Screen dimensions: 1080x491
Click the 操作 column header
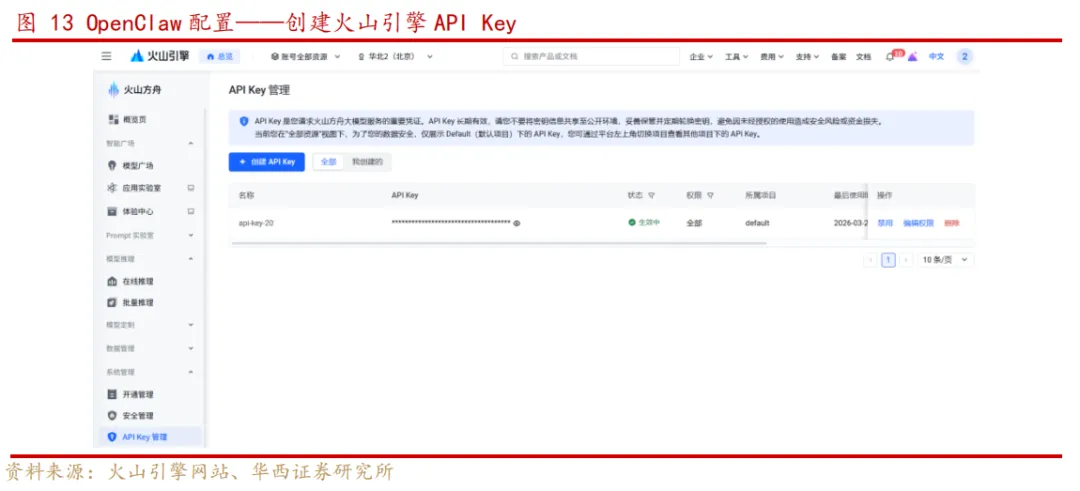[884, 196]
